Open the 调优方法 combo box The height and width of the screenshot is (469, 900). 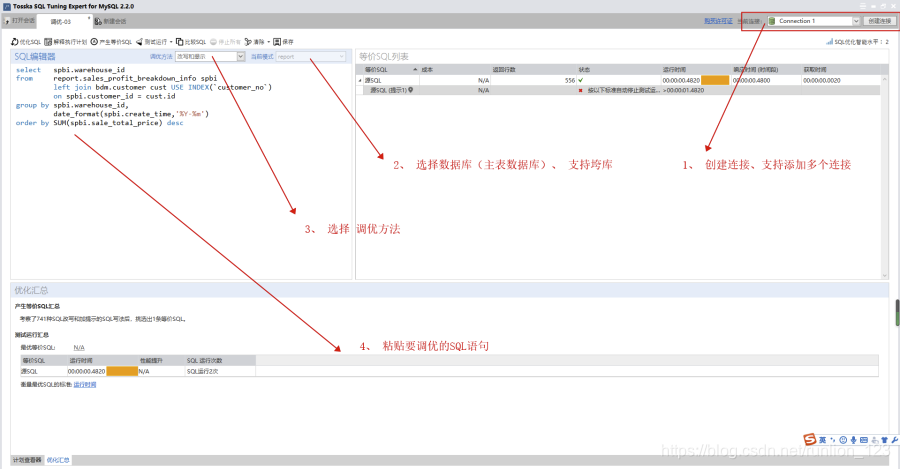click(211, 56)
